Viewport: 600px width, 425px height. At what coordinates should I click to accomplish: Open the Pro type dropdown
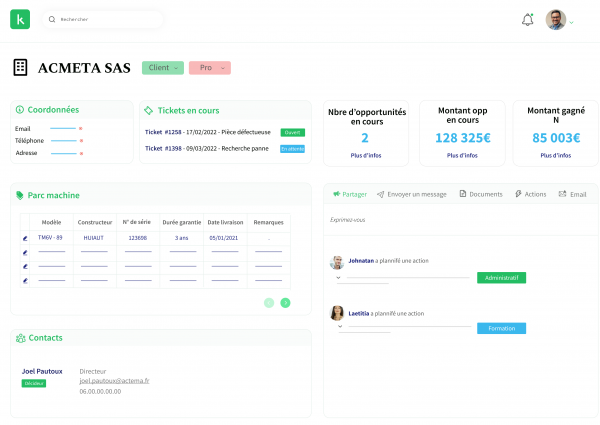tap(210, 68)
